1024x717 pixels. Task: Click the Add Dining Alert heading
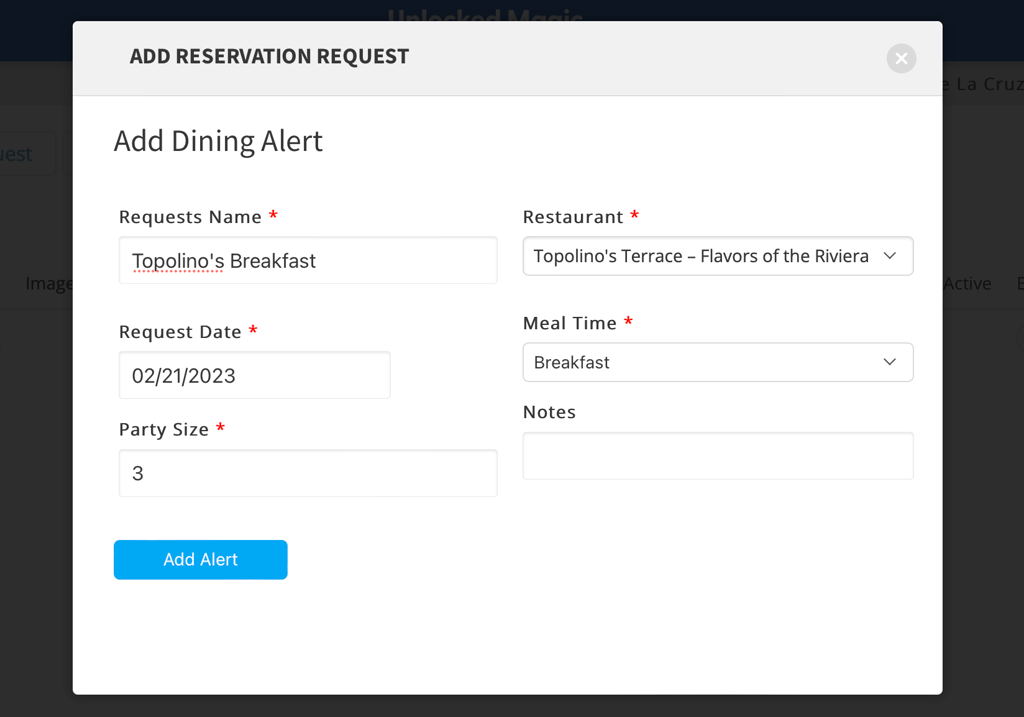point(218,141)
